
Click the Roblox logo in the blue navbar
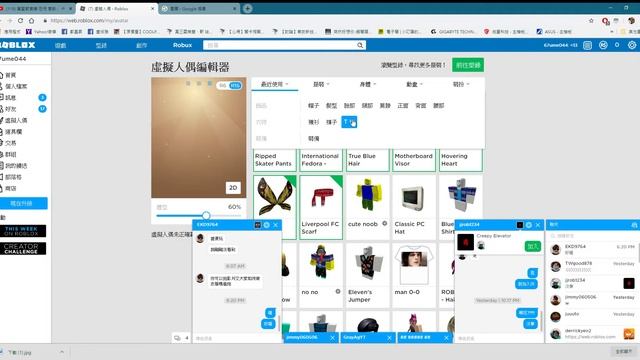[17, 45]
